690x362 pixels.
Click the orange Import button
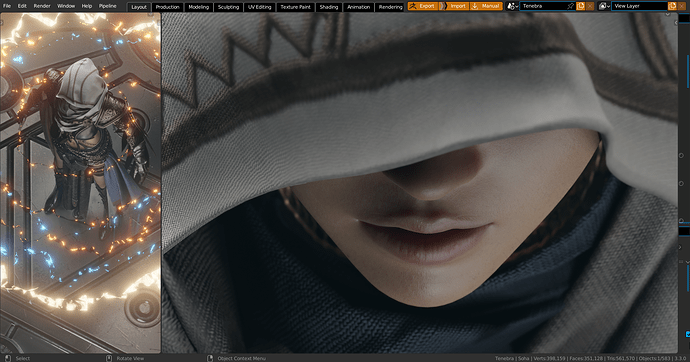coord(454,6)
